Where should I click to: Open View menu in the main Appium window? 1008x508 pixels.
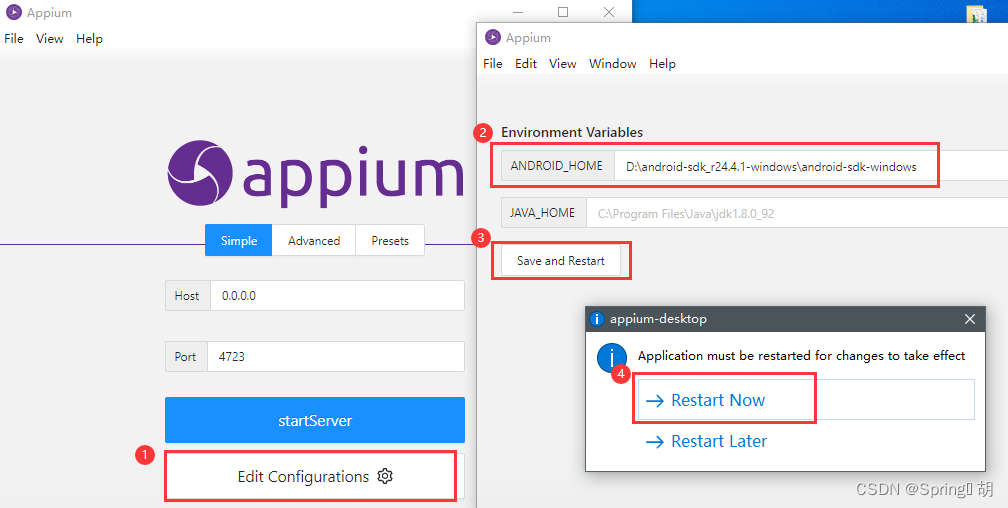click(50, 39)
